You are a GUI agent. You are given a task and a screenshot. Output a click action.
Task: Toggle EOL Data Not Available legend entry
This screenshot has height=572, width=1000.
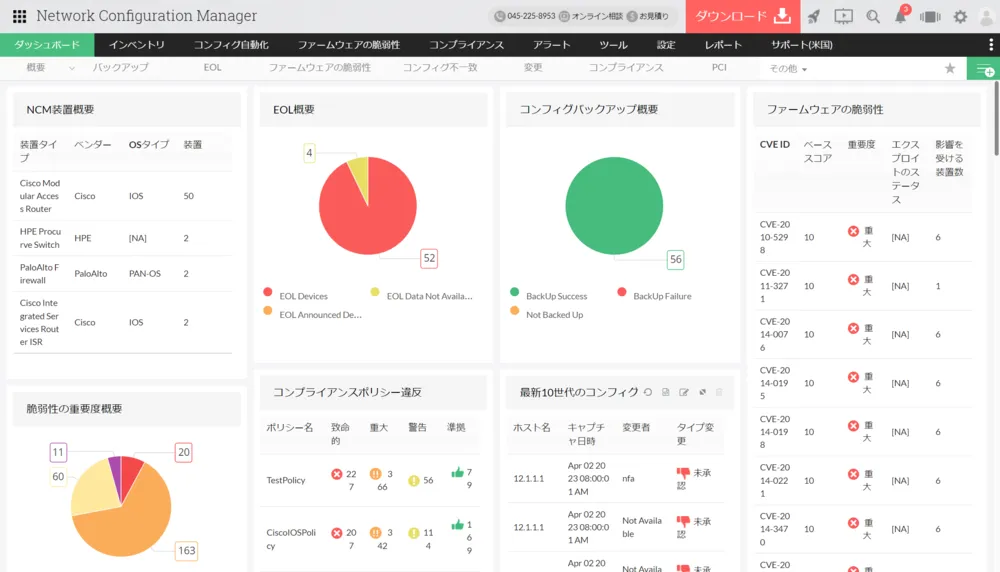(x=422, y=296)
